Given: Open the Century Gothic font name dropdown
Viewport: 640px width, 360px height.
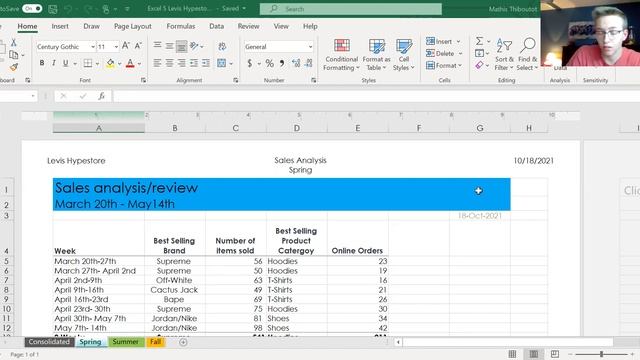Looking at the screenshot, I should coord(93,47).
